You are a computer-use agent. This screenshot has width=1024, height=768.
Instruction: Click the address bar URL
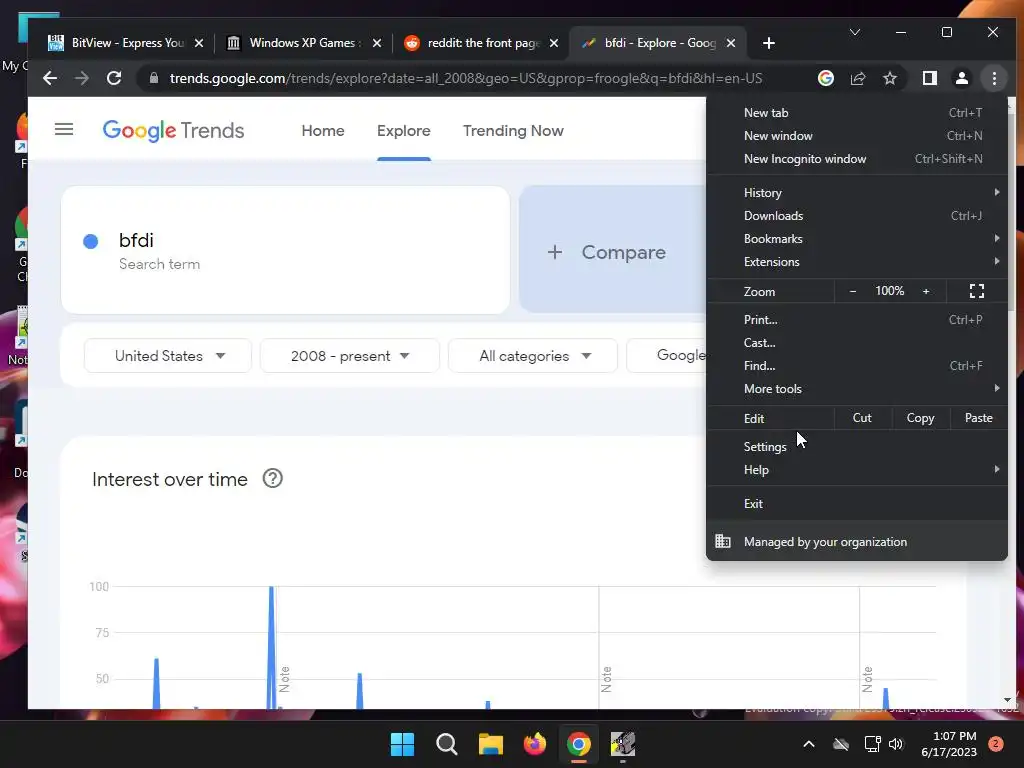(x=466, y=78)
